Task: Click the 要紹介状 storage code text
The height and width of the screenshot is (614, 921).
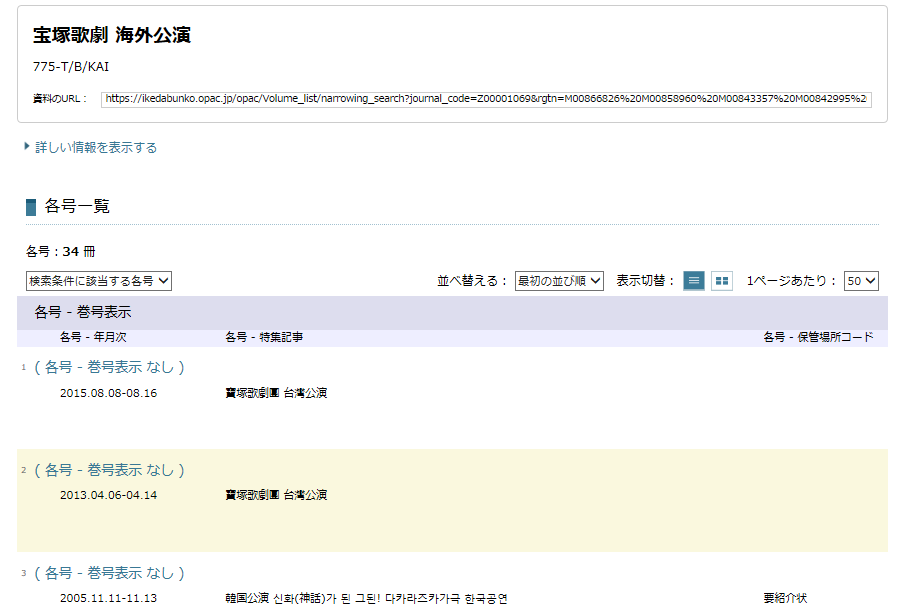Action: point(785,598)
